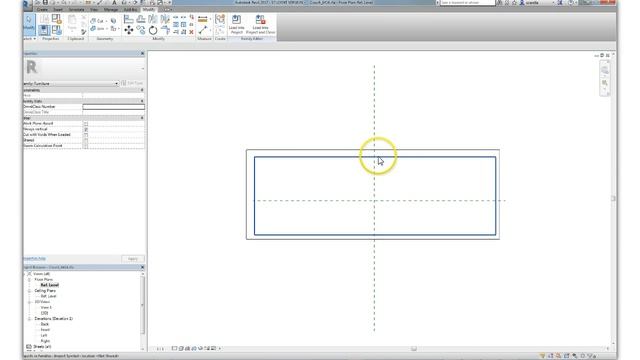Click the red Delete X icon
The image size is (640, 360).
point(191,32)
